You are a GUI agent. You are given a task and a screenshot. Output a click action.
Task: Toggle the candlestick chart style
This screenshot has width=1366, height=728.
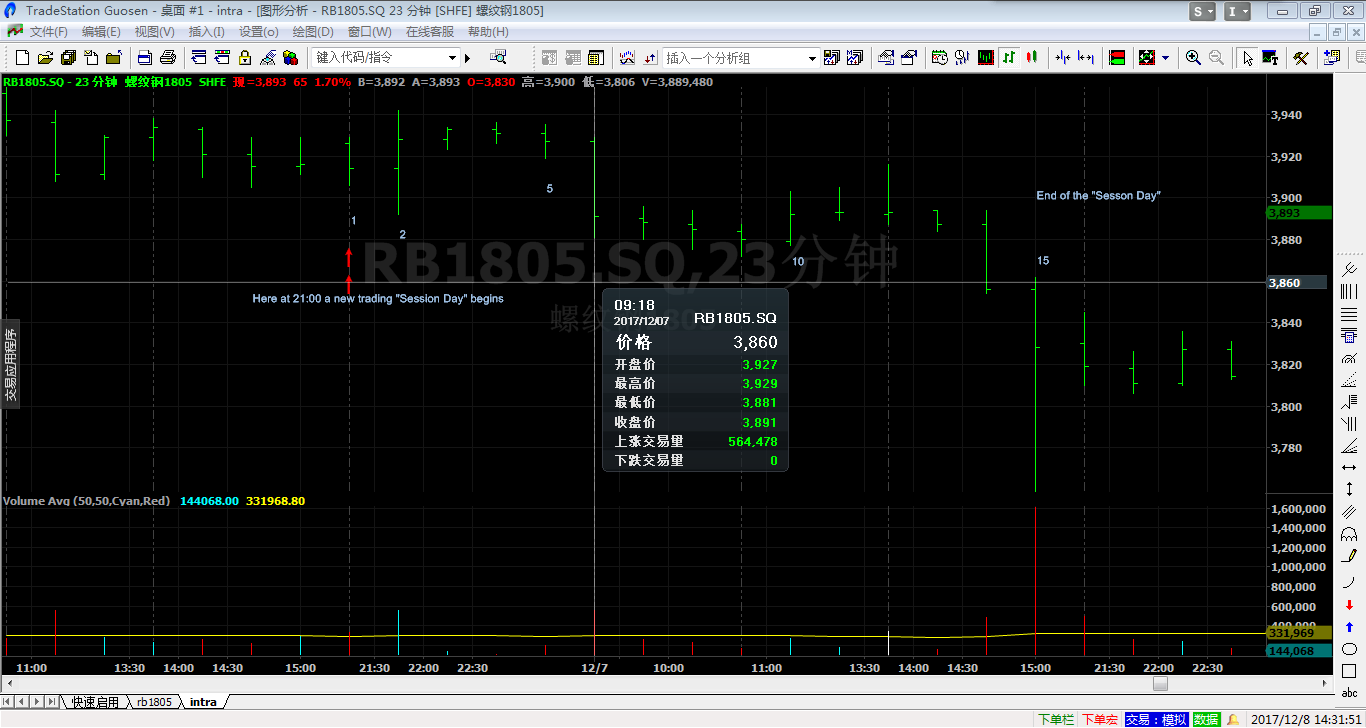[1031, 58]
